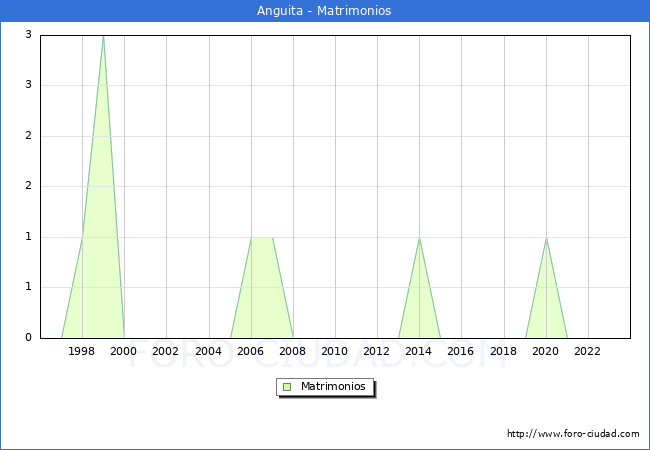Select the 2004 x-axis label
Viewport: 650px width, 450px height.
(208, 351)
